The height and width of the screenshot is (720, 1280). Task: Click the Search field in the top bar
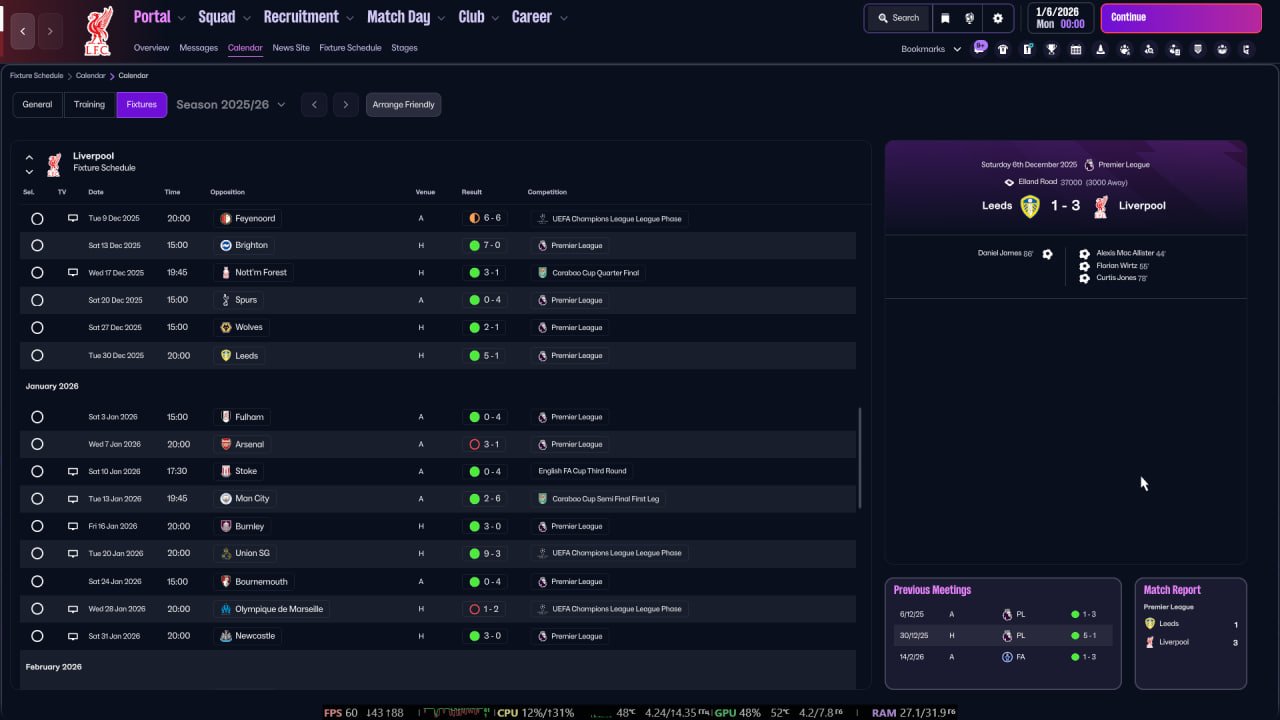(898, 18)
